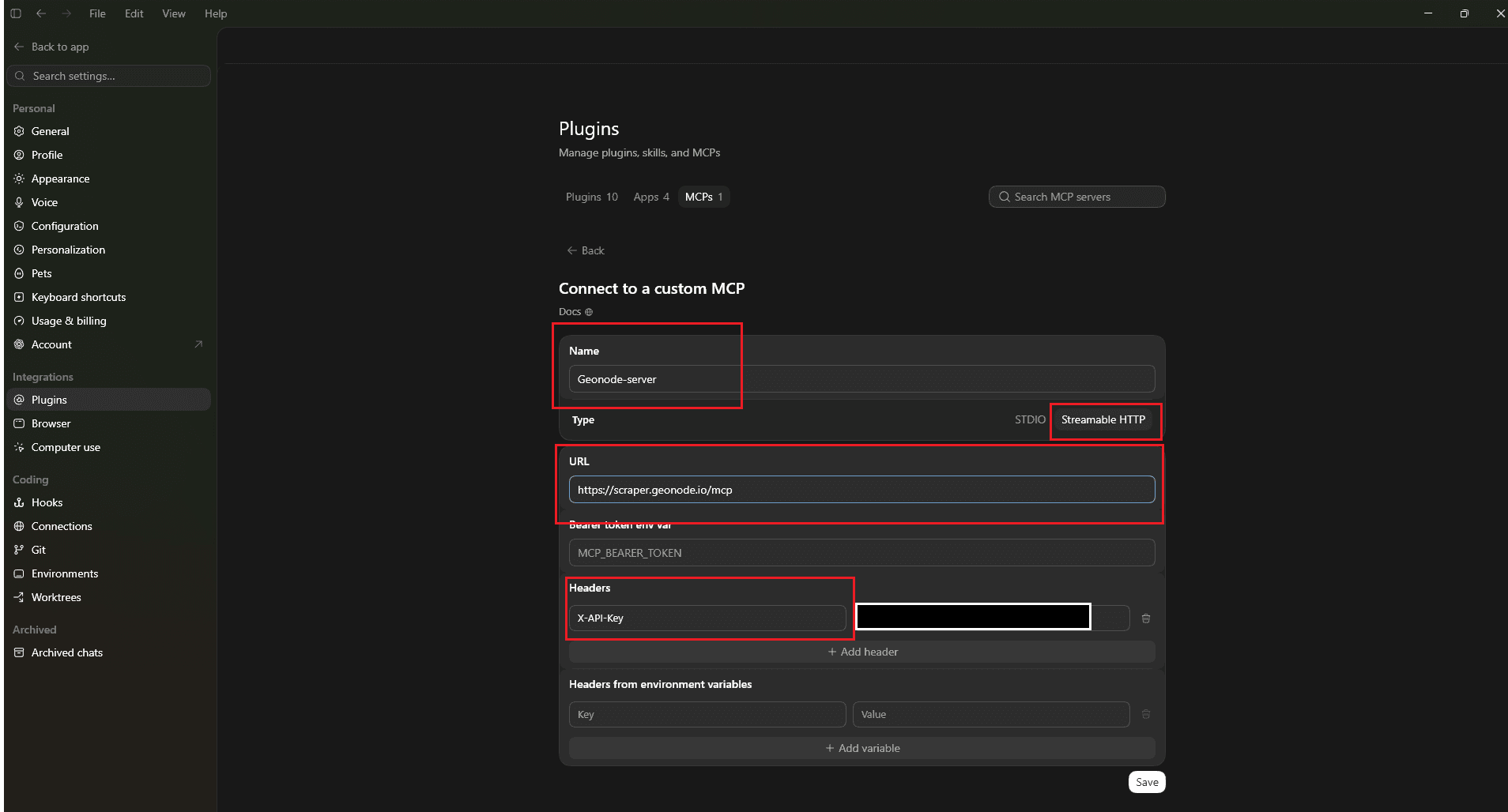Open Appearance settings
This screenshot has width=1508, height=812.
click(109, 179)
